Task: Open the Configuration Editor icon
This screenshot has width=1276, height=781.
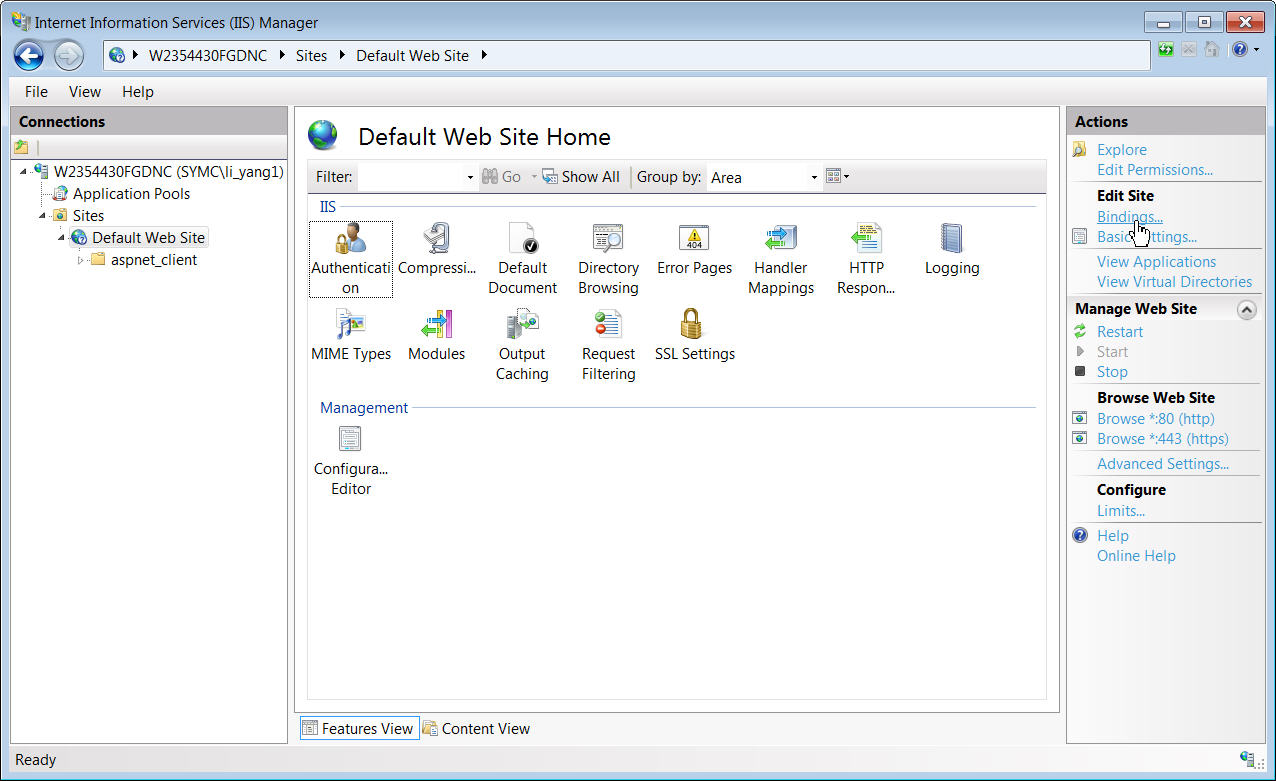Action: click(350, 441)
